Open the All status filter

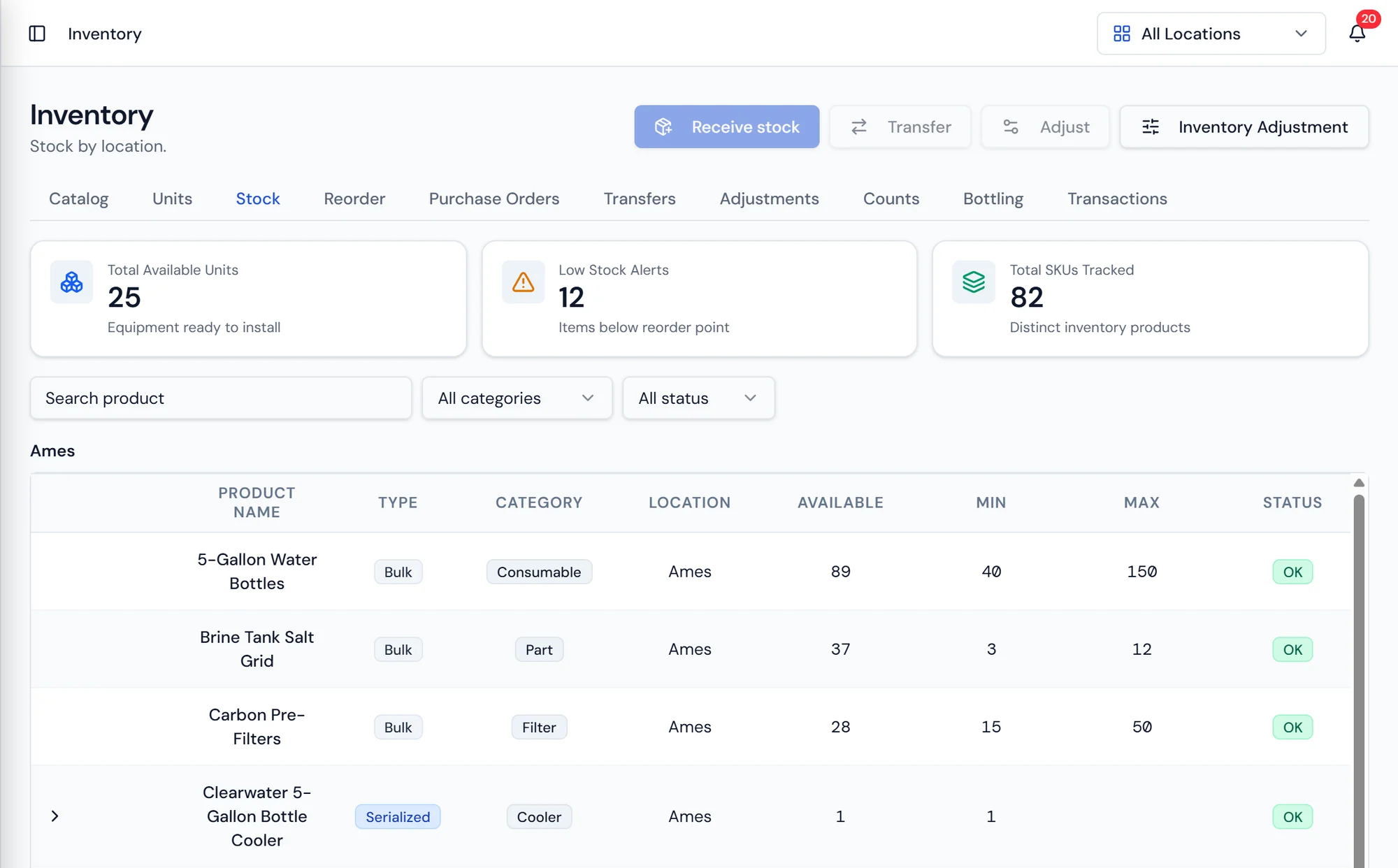[698, 398]
